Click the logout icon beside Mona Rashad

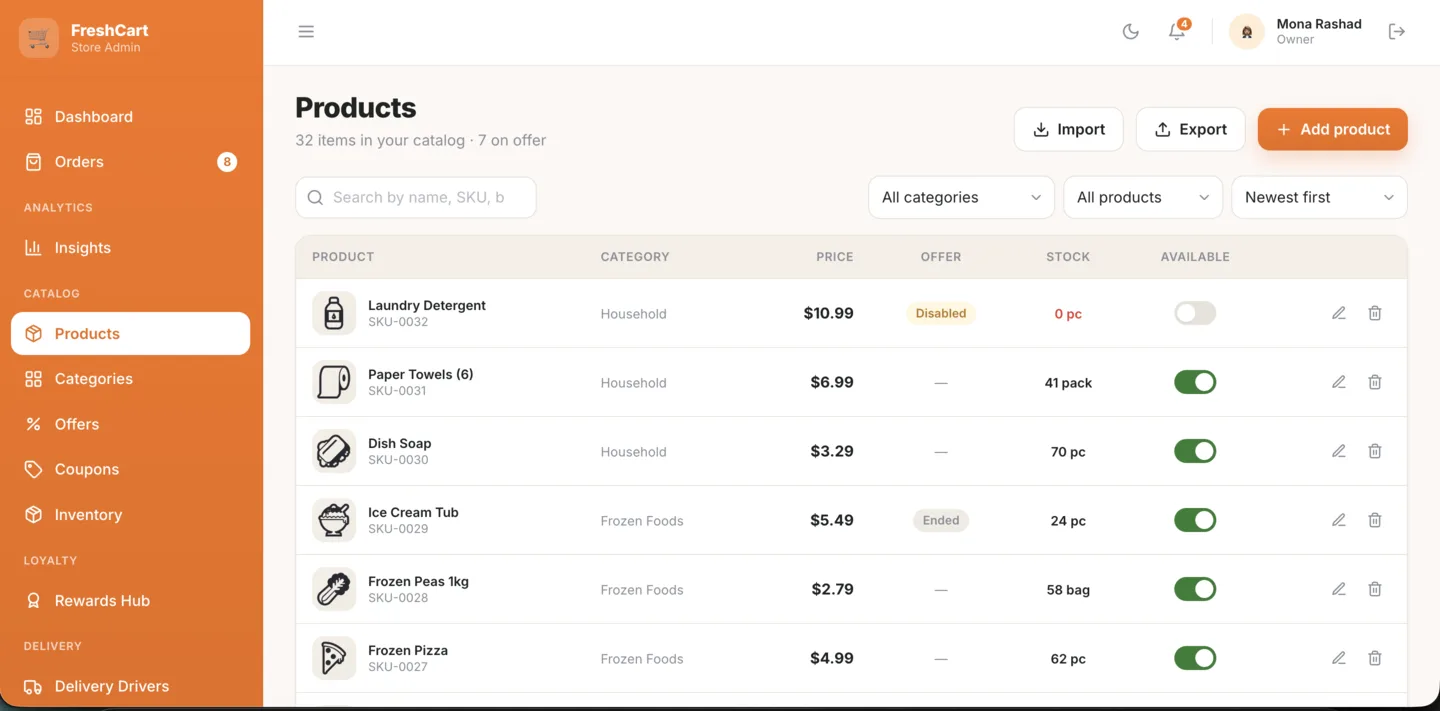pos(1397,32)
